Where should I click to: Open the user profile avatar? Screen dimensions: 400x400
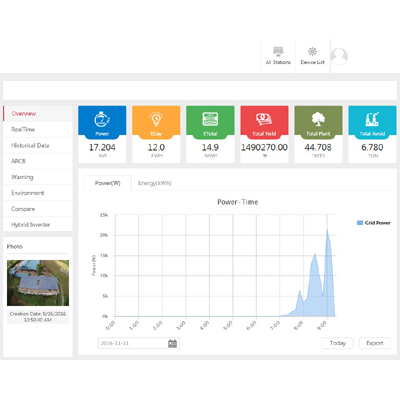coord(339,56)
